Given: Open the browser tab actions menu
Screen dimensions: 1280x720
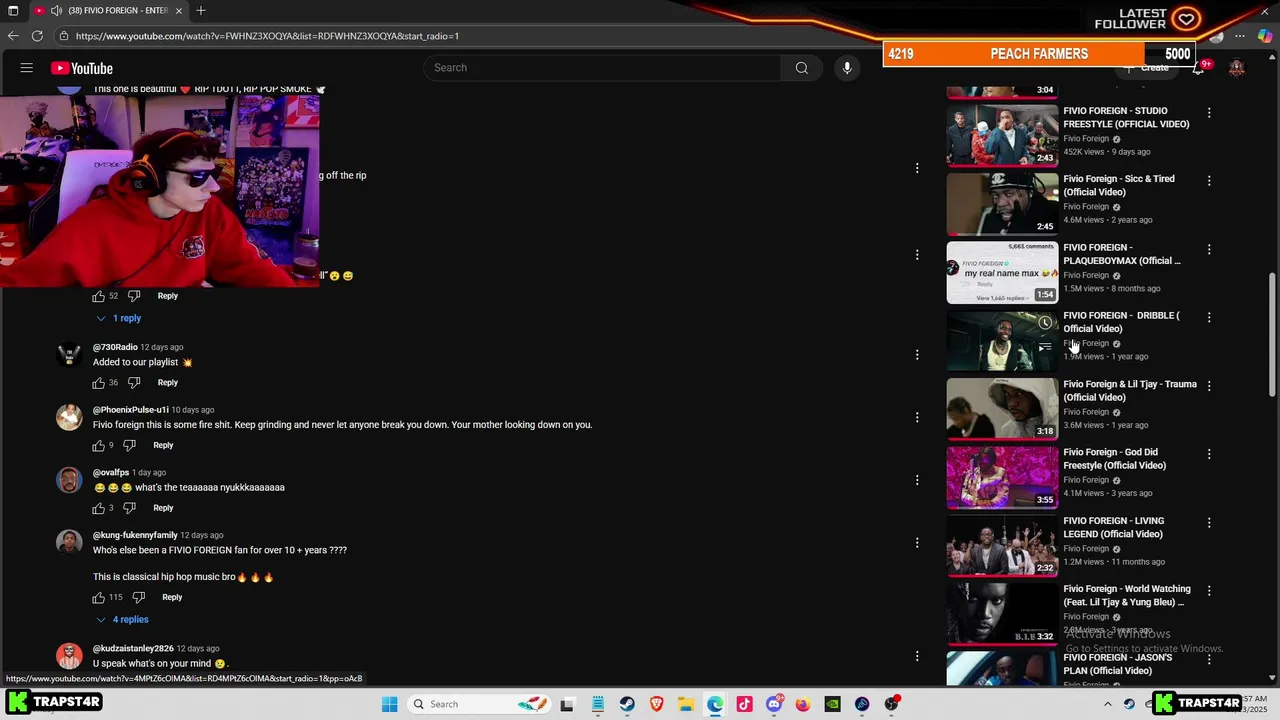Looking at the screenshot, I should click(13, 10).
